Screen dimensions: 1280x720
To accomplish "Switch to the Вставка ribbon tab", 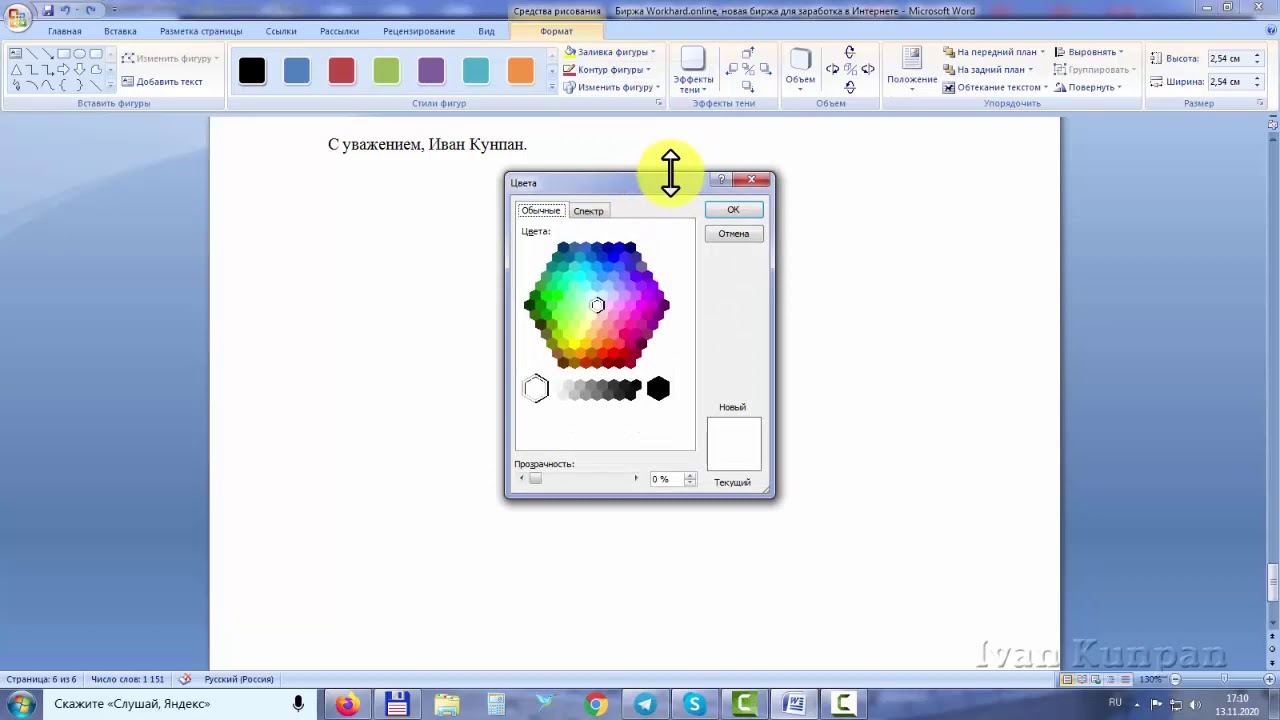I will coord(120,31).
